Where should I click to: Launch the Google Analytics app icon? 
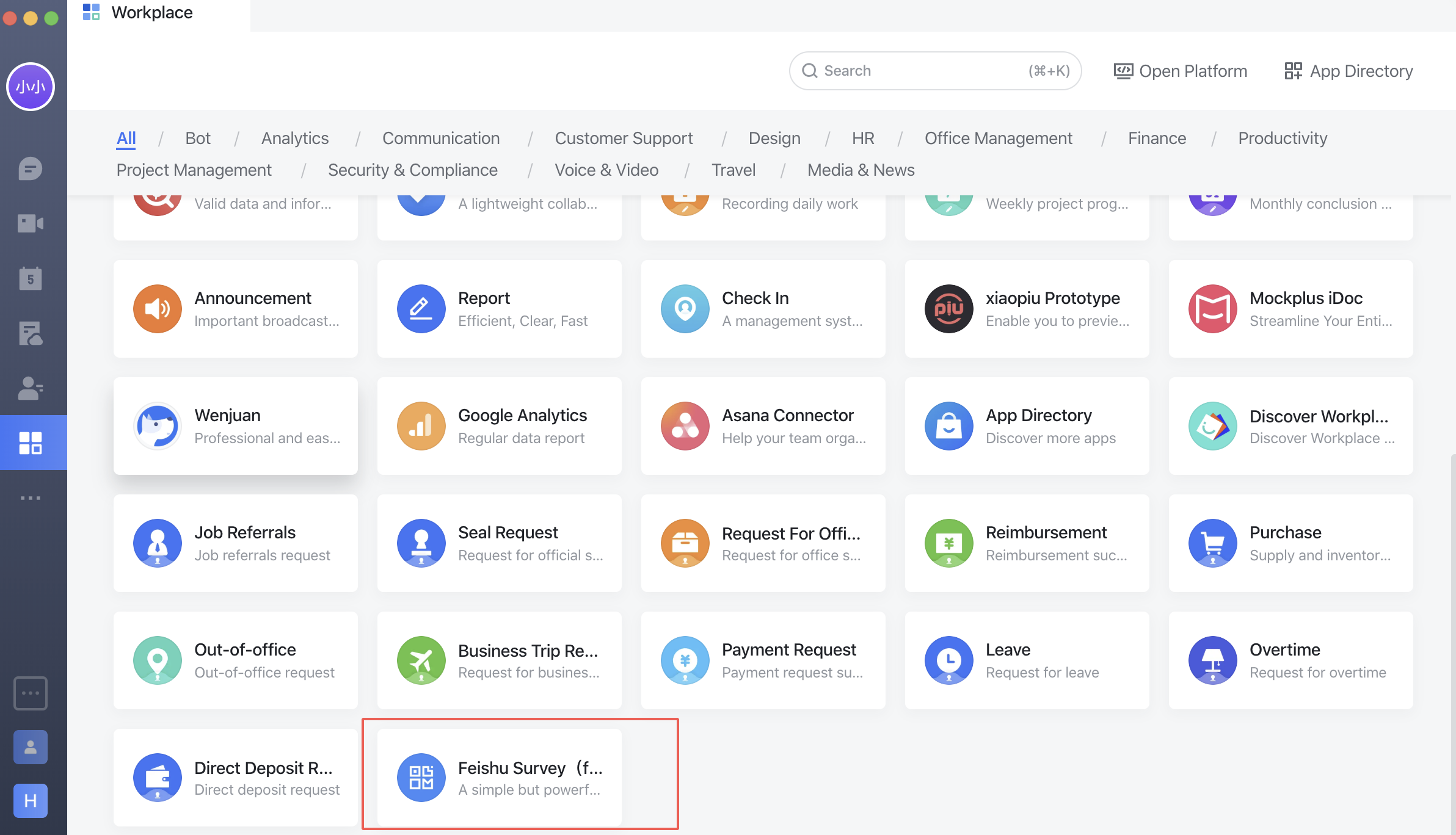point(421,426)
